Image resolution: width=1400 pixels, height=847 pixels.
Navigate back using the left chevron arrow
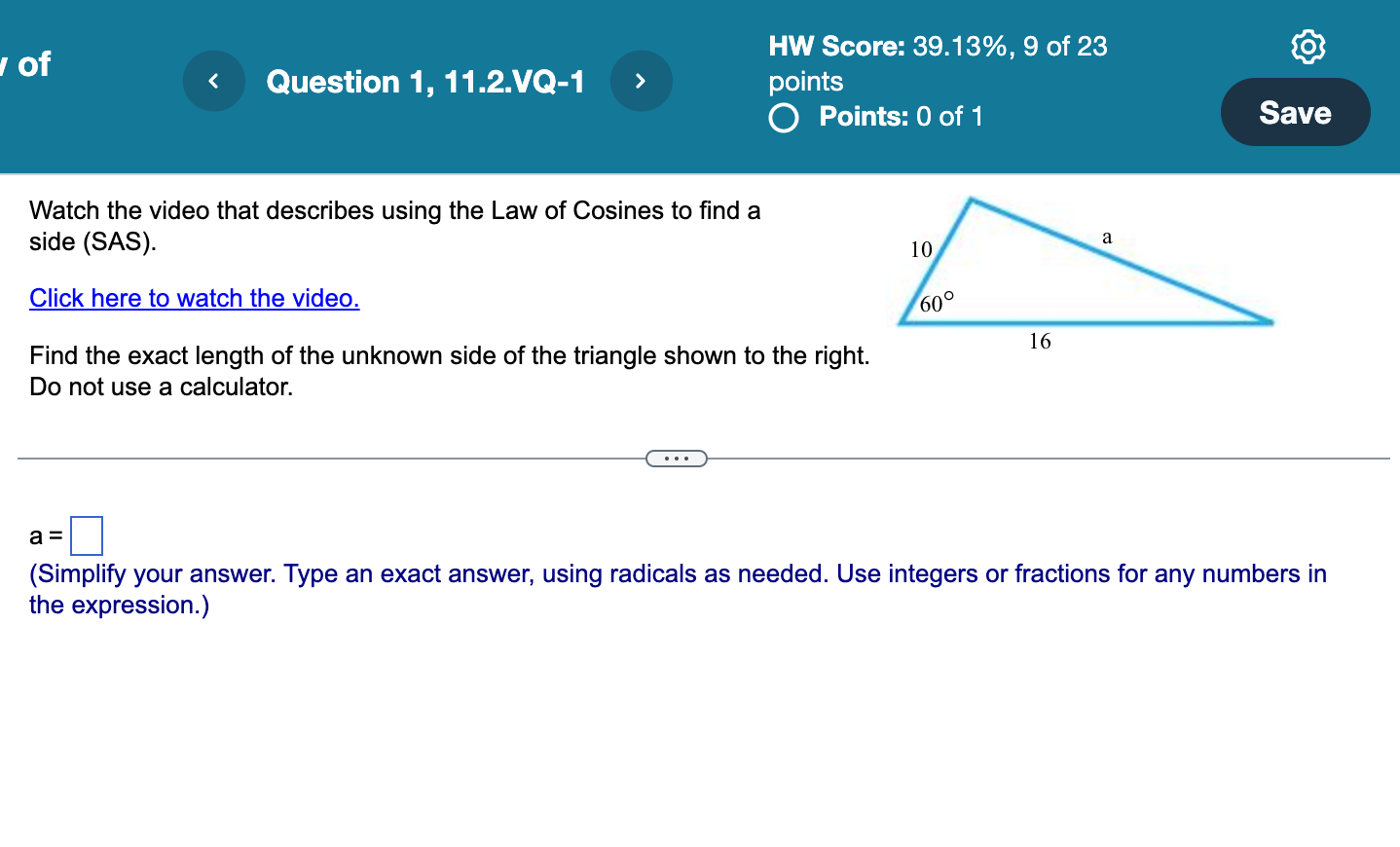point(213,81)
